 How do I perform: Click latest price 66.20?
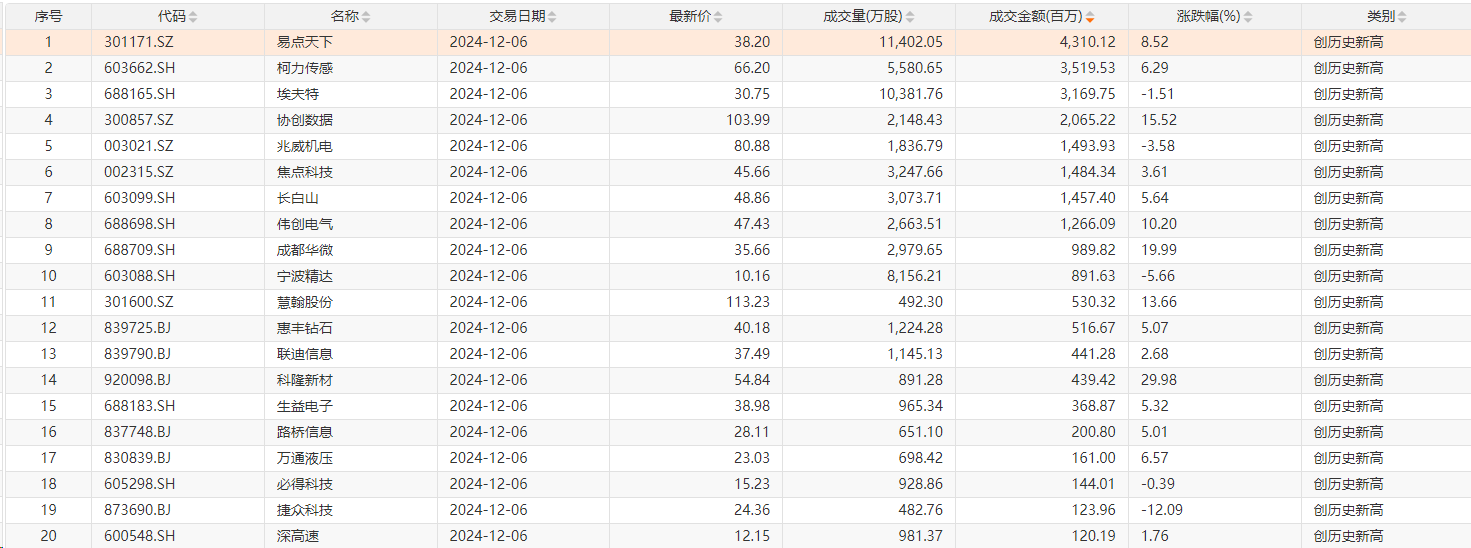(752, 68)
